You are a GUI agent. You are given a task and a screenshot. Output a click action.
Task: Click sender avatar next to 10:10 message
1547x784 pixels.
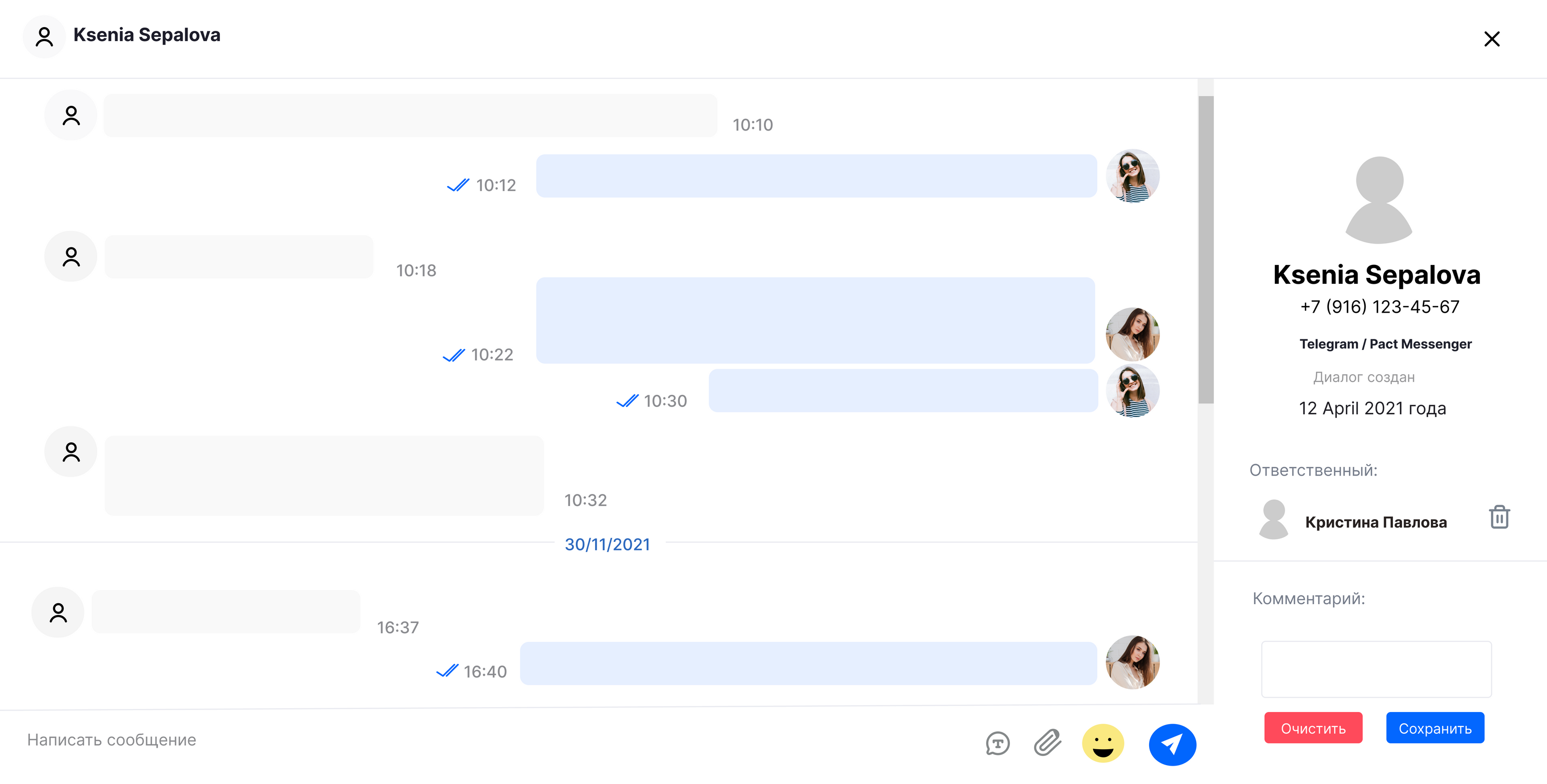71,115
